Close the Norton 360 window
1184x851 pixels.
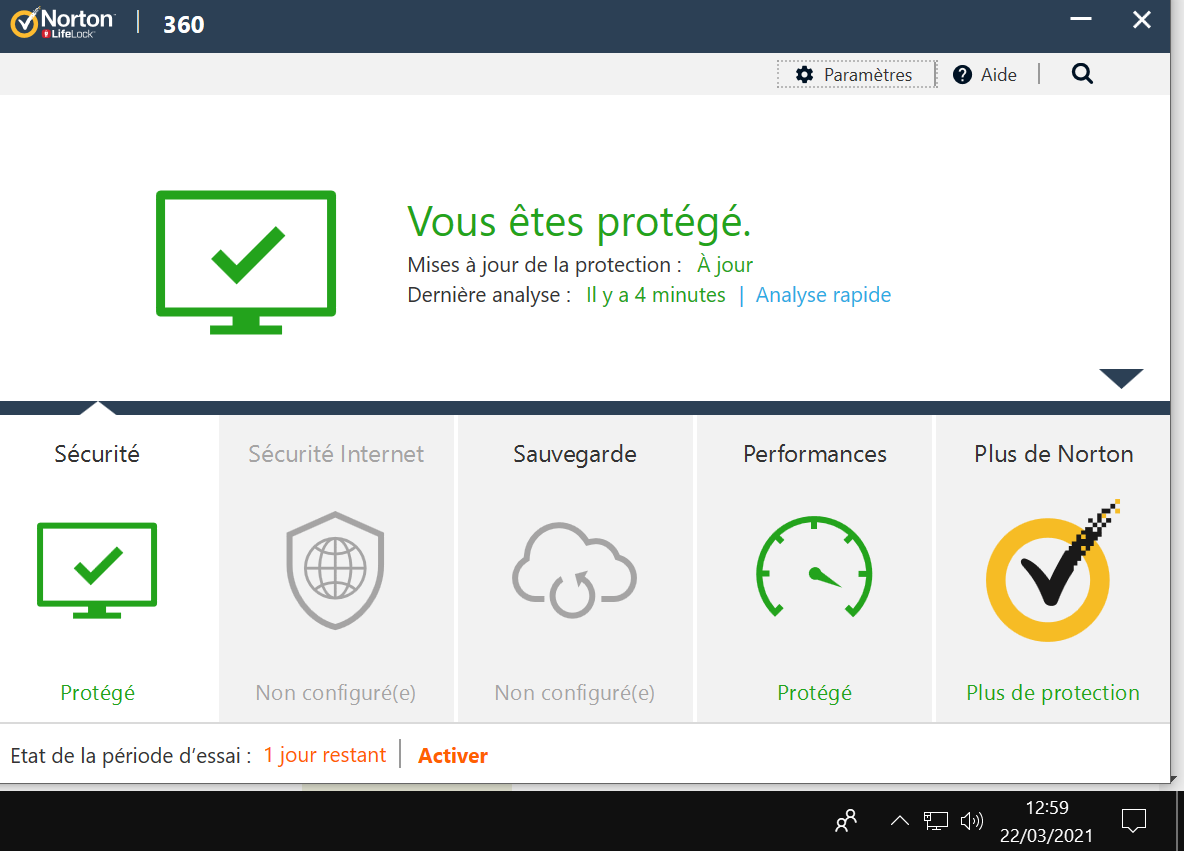[1142, 20]
